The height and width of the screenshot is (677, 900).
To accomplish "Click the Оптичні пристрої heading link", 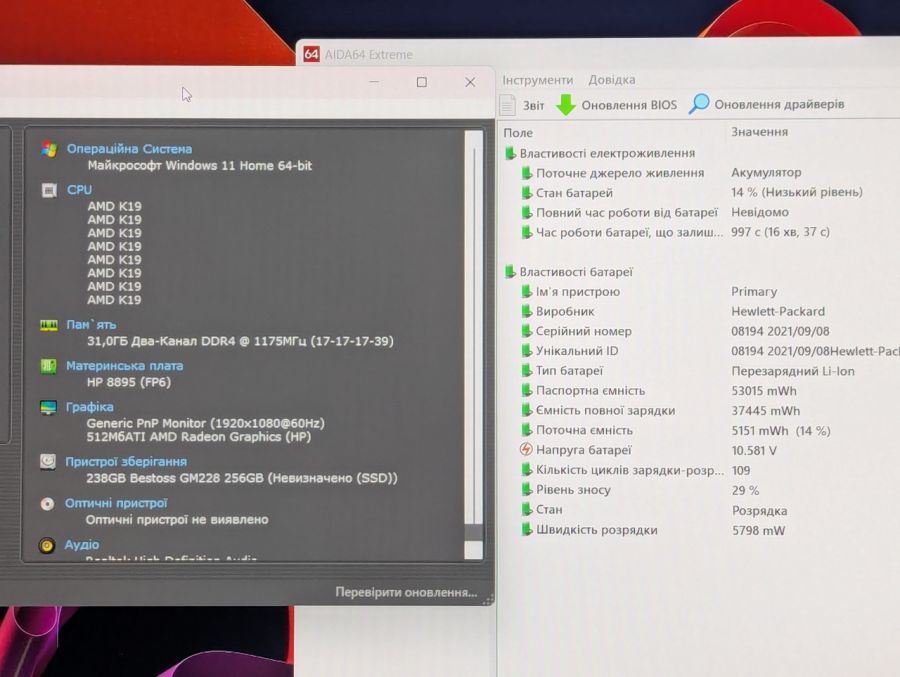I will click(x=116, y=503).
